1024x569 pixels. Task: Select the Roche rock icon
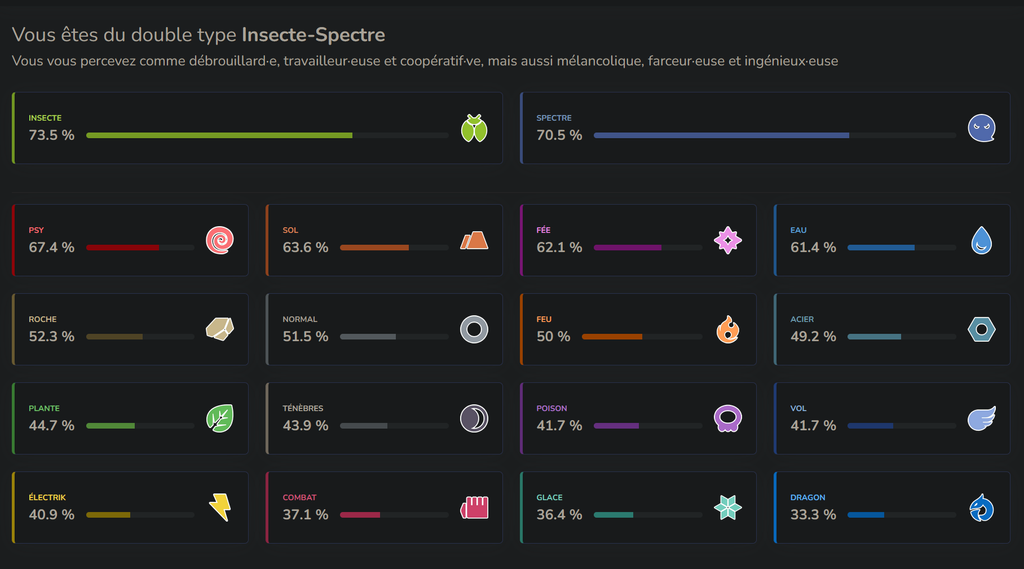click(220, 329)
